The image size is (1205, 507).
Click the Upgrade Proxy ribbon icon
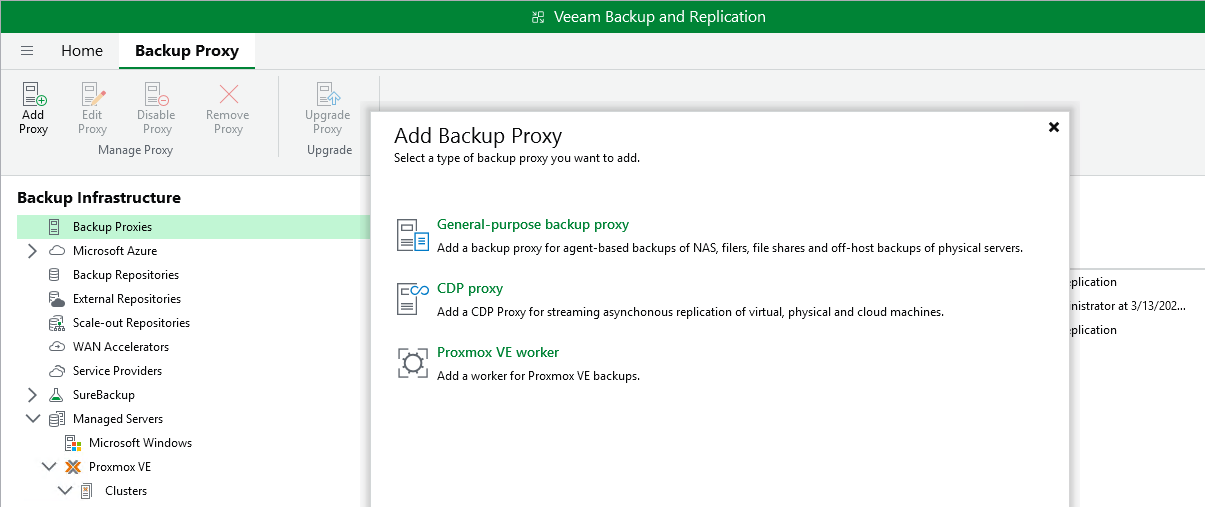pyautogui.click(x=328, y=95)
